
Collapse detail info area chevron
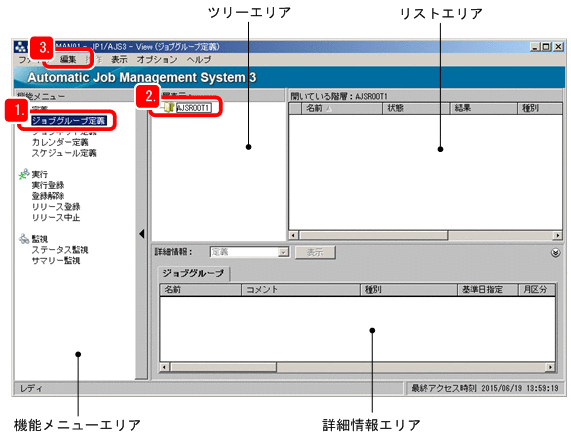click(x=555, y=252)
